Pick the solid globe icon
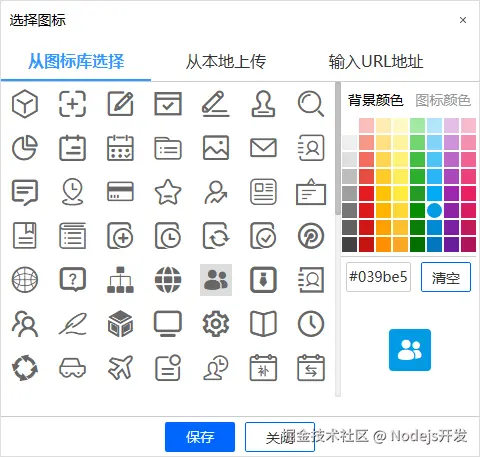 (168, 280)
